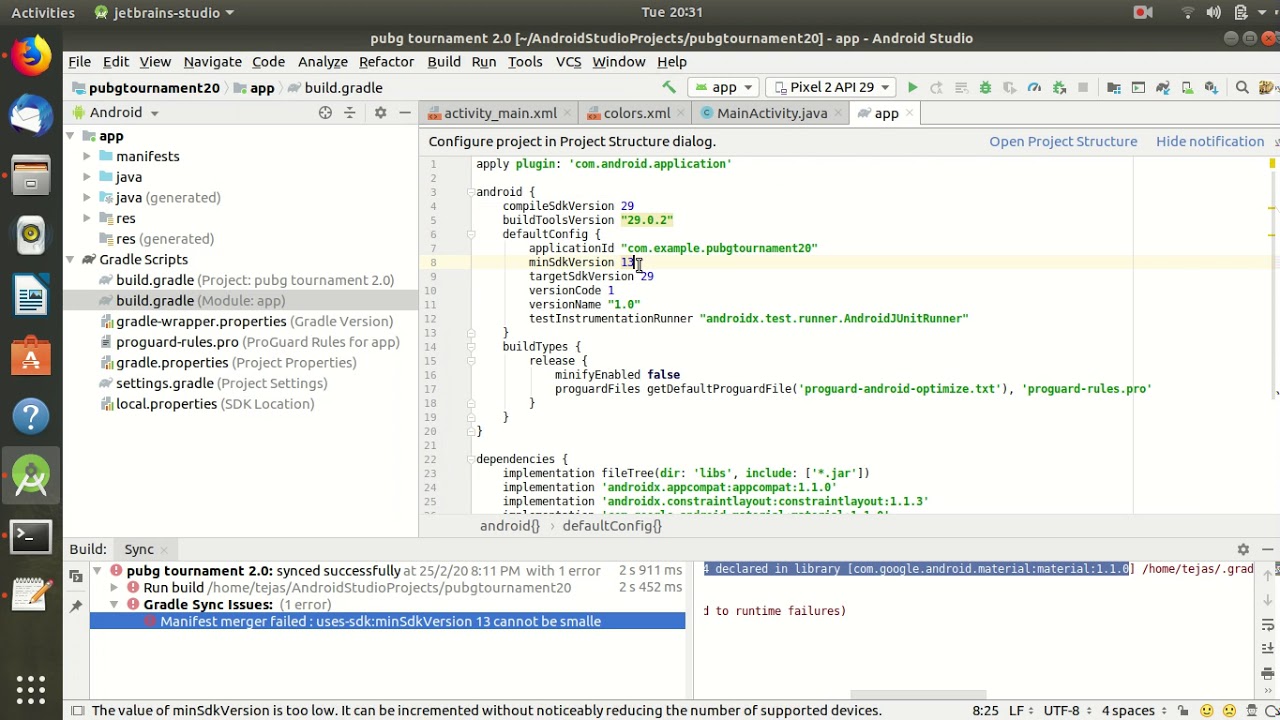Close the Sync tab in Build panel
The image size is (1280, 720).
pos(163,549)
